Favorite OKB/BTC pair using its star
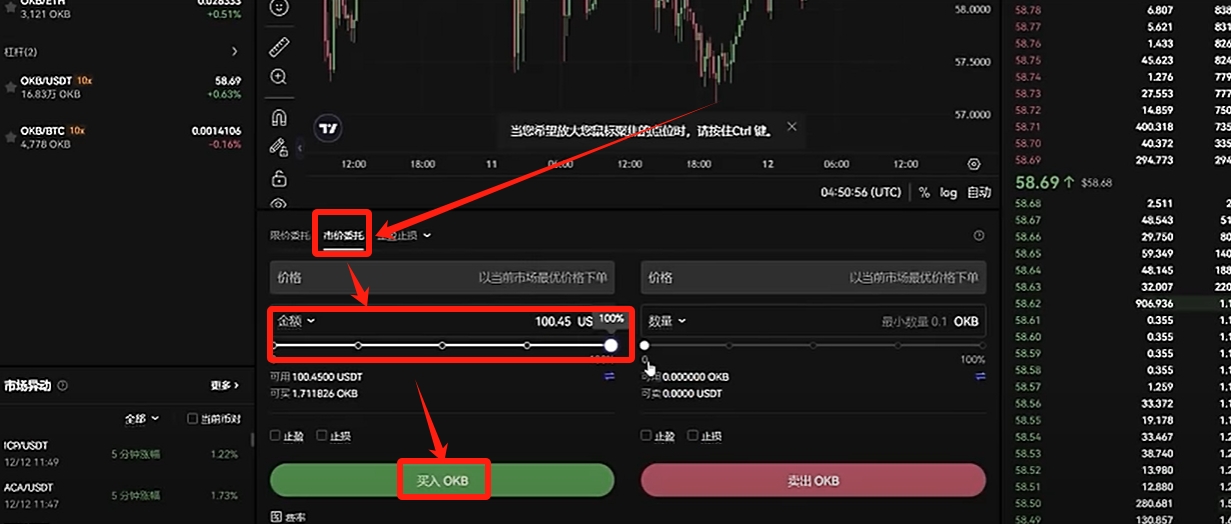Screen dimensions: 1231x524 10,137
